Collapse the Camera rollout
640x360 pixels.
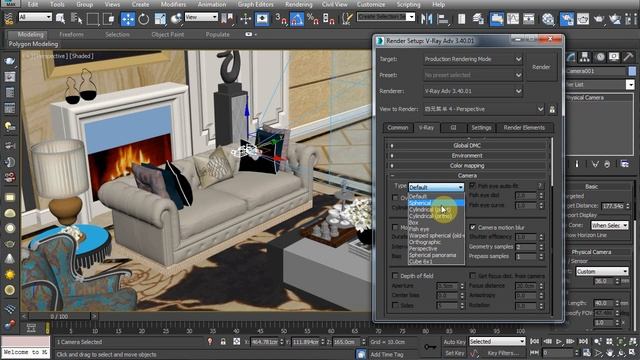click(467, 176)
